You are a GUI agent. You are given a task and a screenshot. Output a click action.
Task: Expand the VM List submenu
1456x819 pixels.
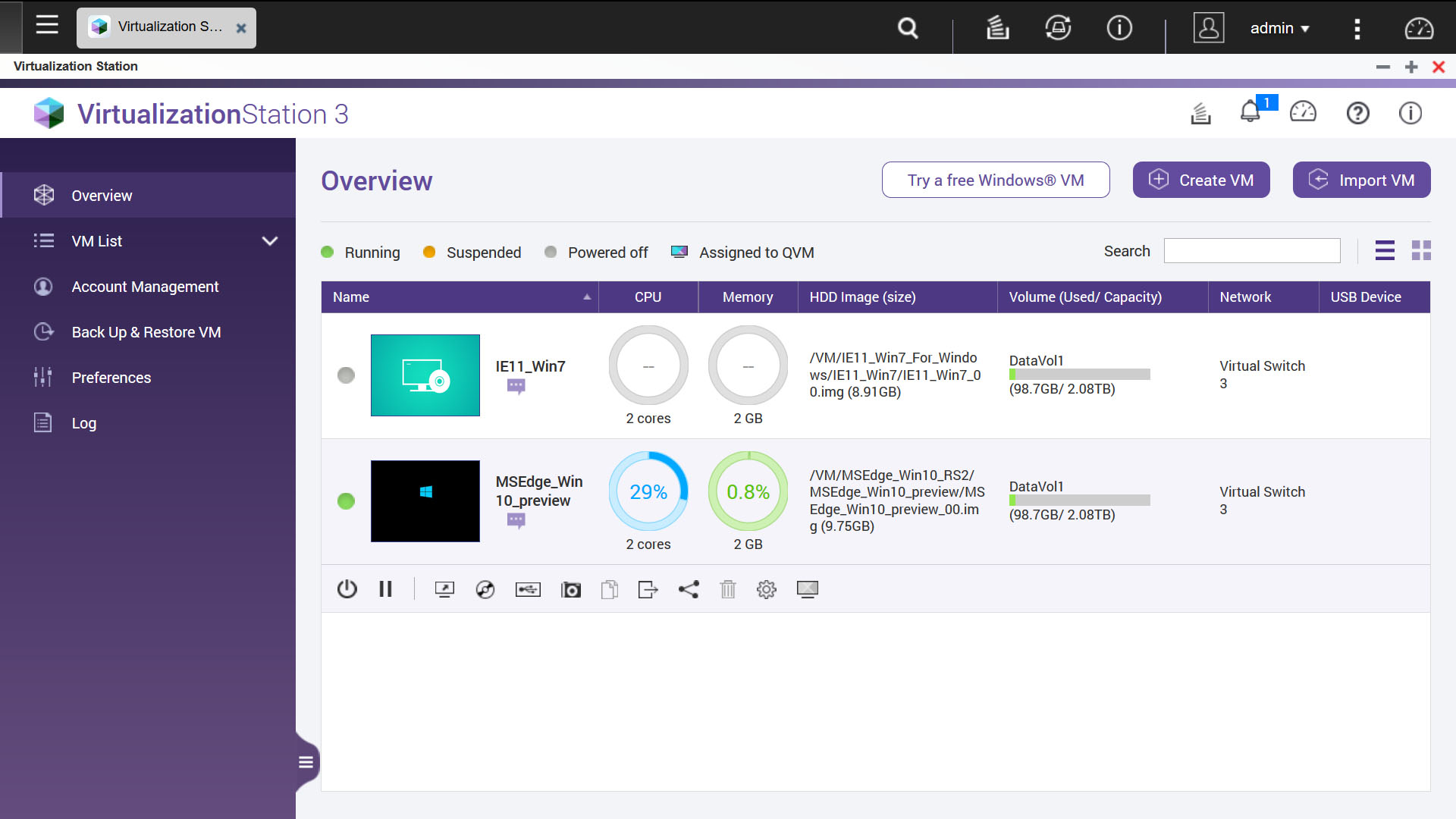(270, 241)
